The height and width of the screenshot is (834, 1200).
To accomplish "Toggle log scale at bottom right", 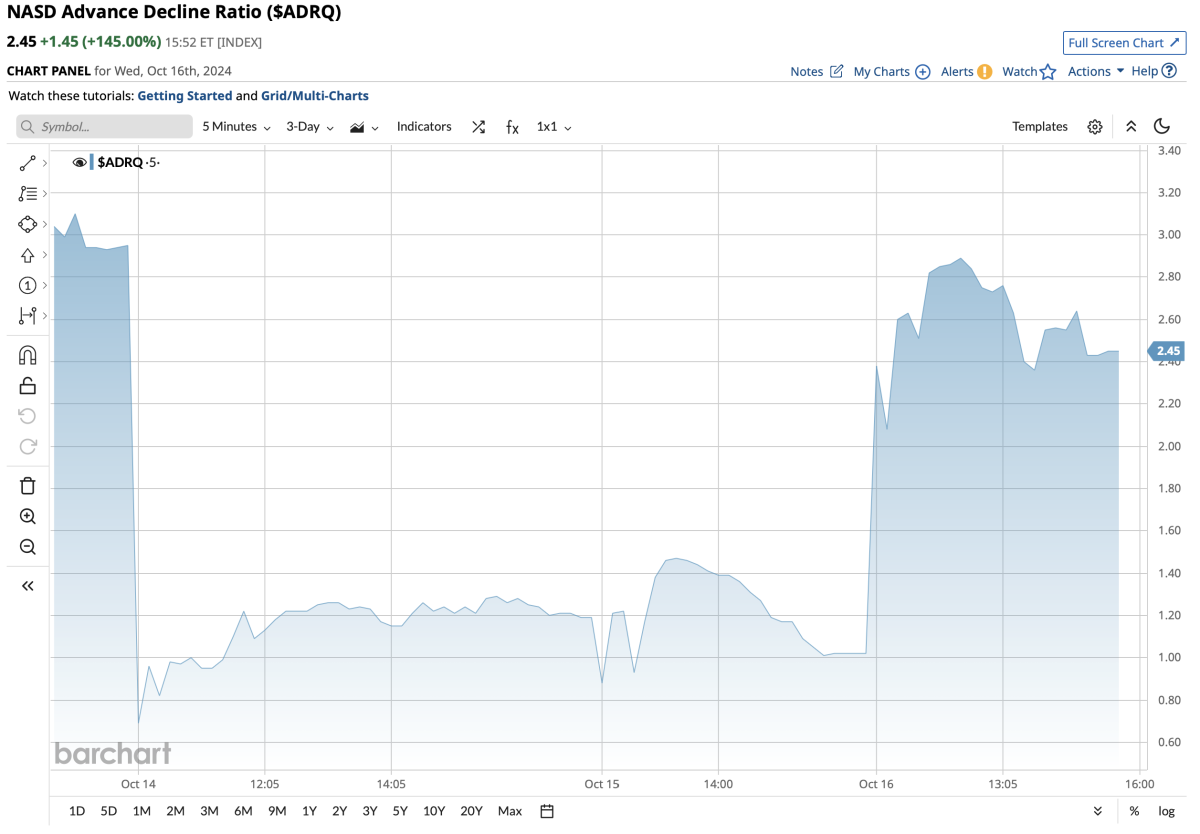I will tap(1166, 811).
